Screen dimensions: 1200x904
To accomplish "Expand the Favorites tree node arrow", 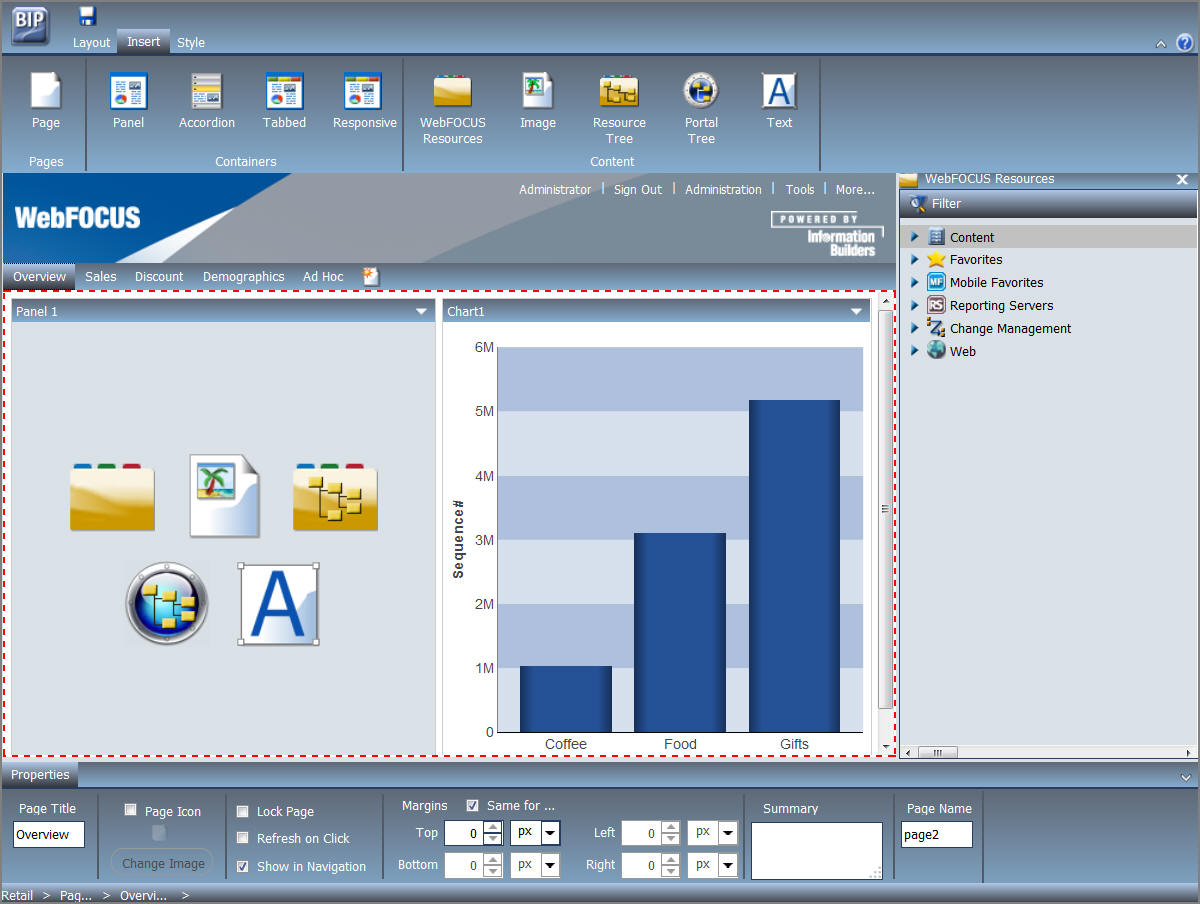I will (x=915, y=259).
